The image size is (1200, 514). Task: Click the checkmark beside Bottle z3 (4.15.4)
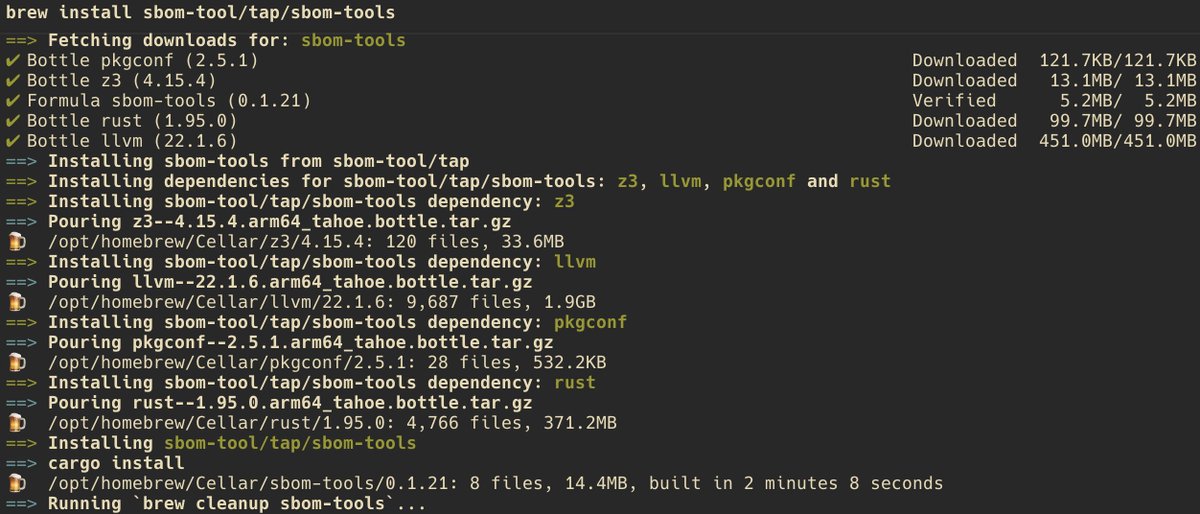coord(12,80)
